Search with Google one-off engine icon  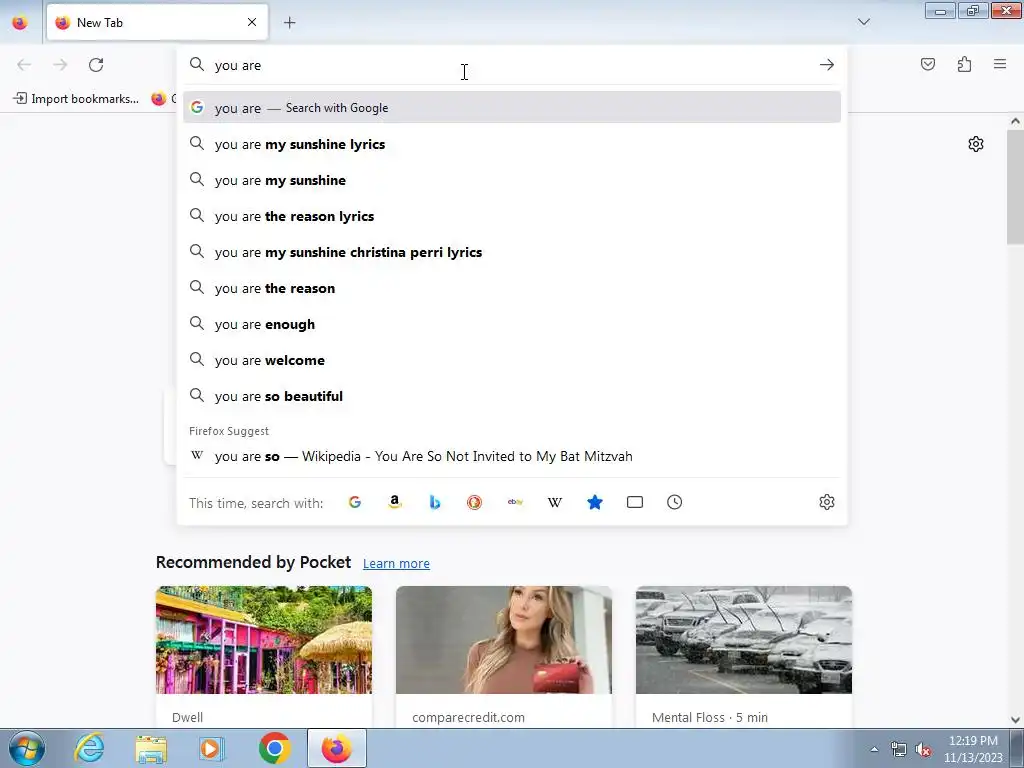(x=355, y=502)
